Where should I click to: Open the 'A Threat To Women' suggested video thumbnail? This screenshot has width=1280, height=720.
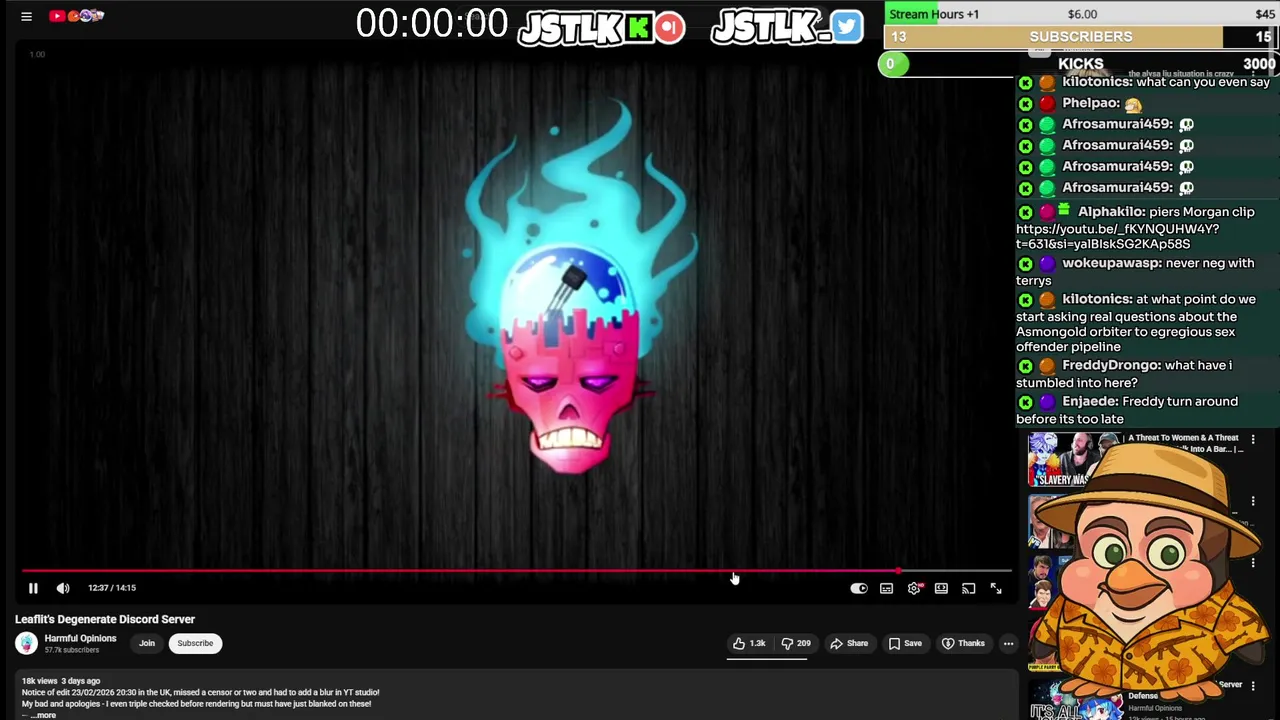pos(1074,460)
